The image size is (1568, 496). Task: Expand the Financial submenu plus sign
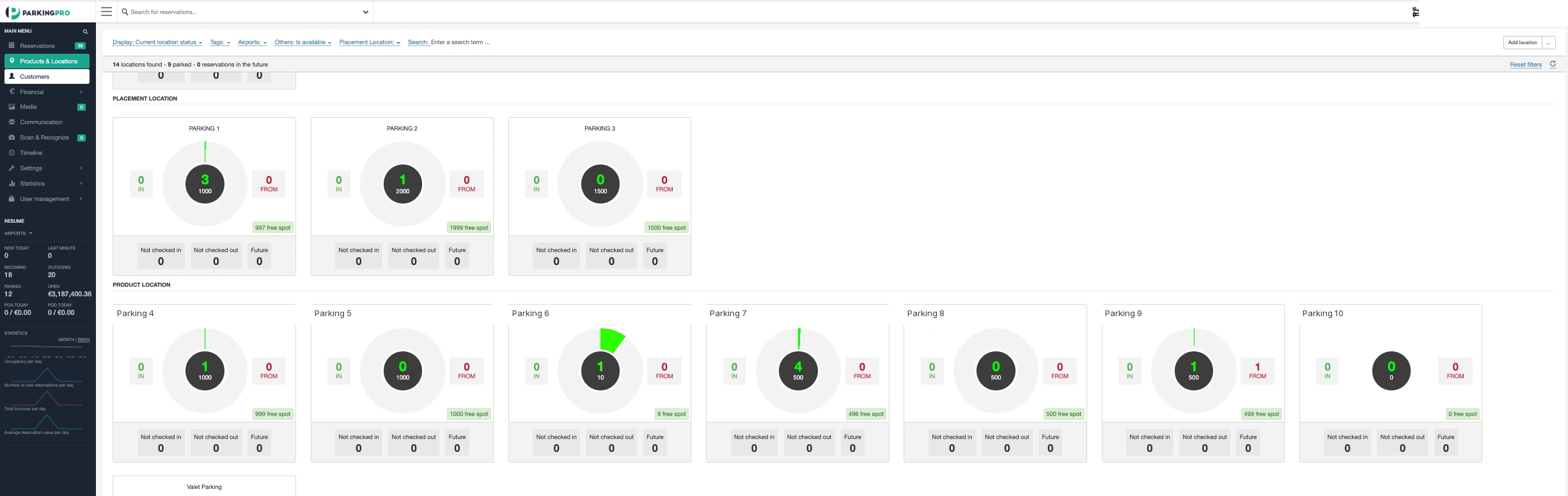(81, 92)
